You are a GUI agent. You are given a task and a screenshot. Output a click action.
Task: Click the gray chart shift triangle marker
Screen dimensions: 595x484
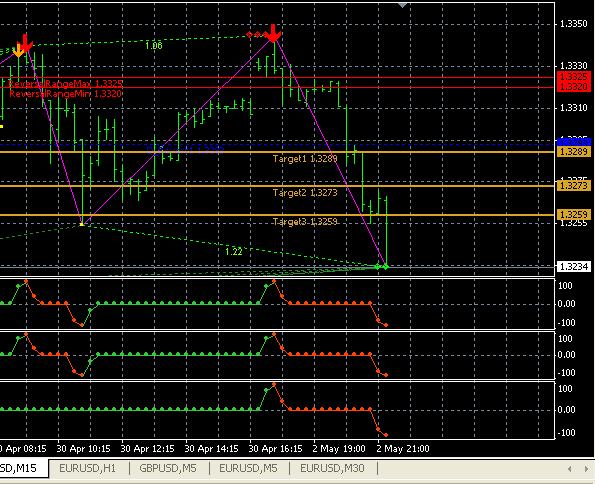tap(403, 5)
